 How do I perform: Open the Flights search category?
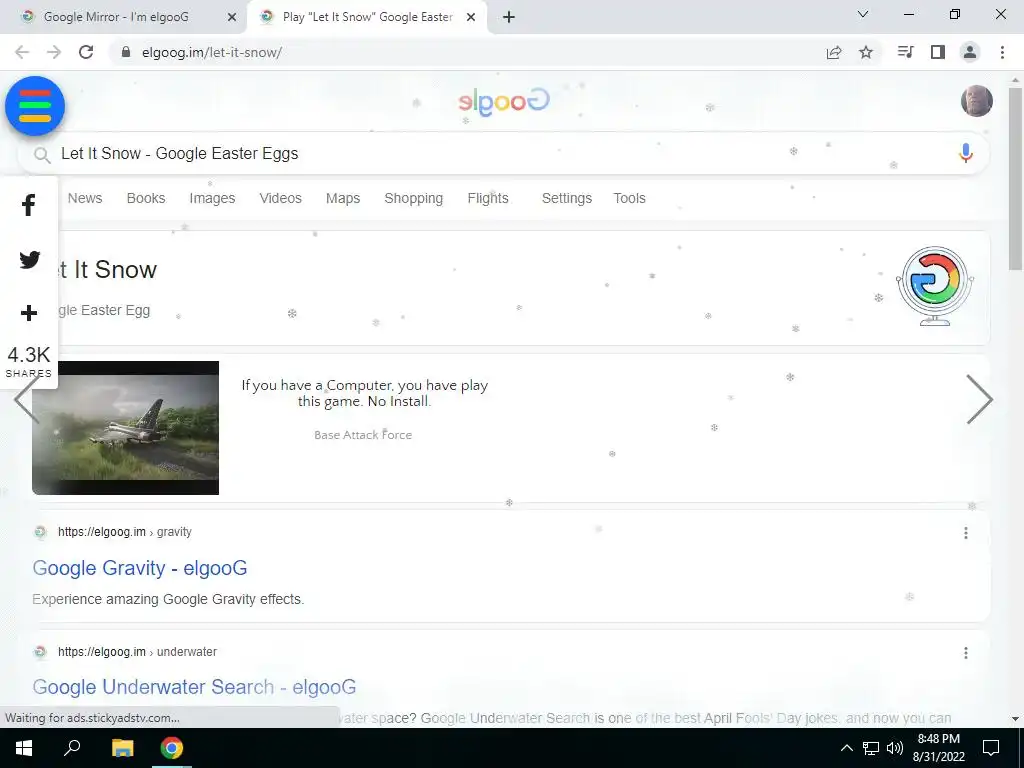coord(488,198)
